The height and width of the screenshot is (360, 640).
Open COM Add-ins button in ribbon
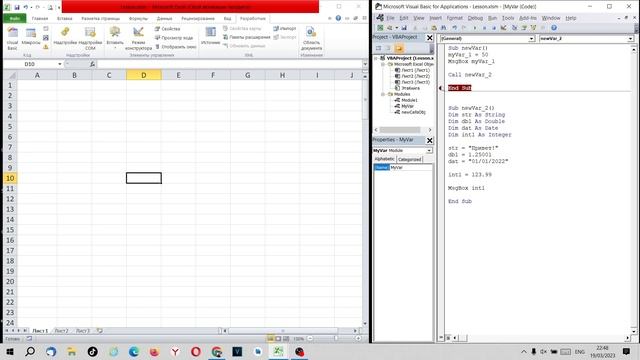tap(90, 39)
